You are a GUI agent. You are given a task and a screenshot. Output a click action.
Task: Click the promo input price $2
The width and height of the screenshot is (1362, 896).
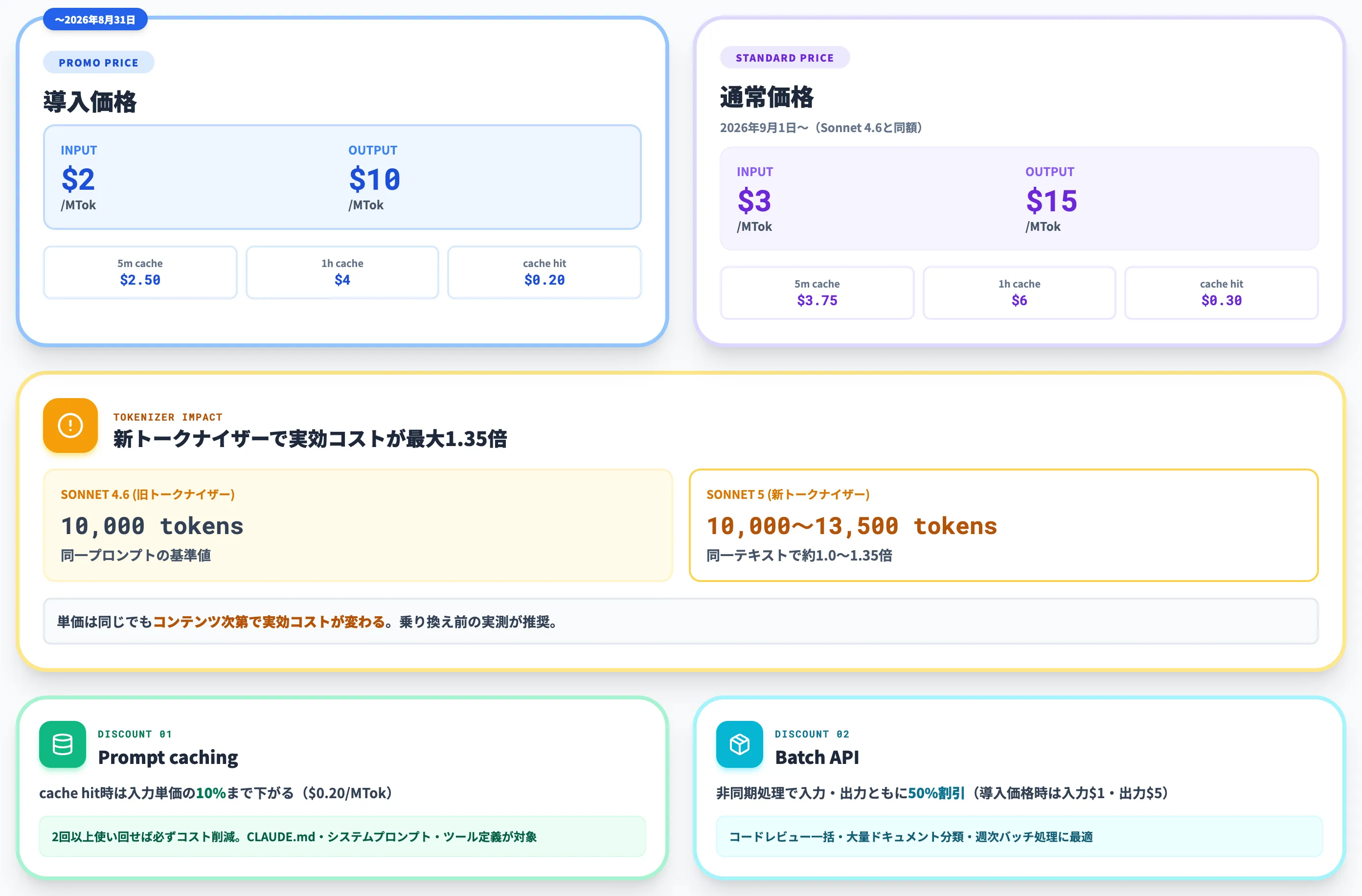78,179
